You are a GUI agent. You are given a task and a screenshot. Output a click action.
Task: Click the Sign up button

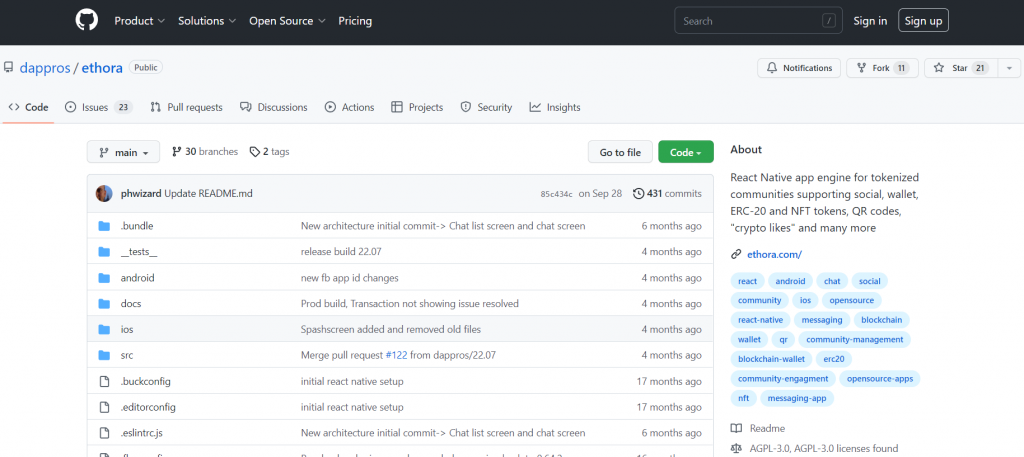point(923,21)
